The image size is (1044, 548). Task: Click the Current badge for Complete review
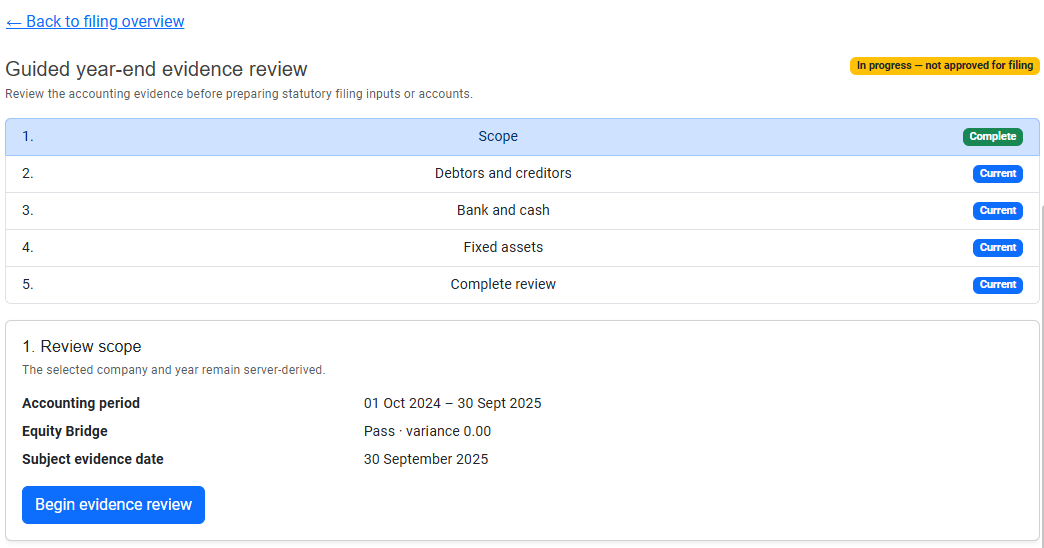(997, 284)
